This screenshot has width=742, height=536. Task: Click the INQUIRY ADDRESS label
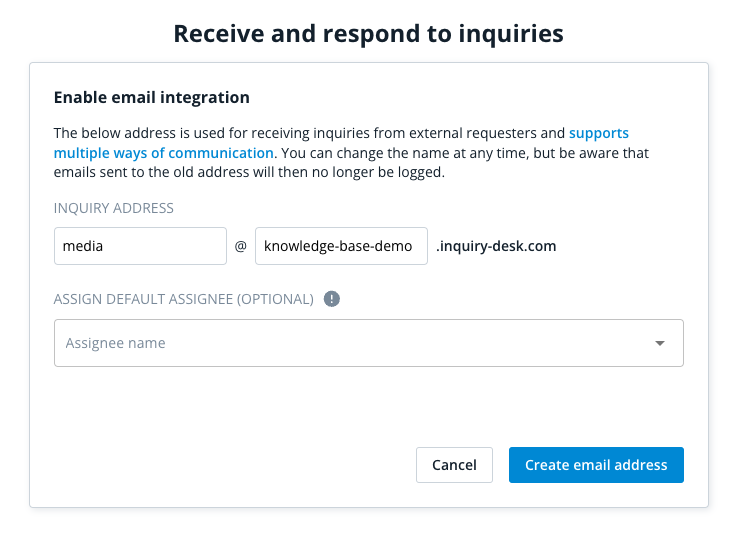(114, 208)
